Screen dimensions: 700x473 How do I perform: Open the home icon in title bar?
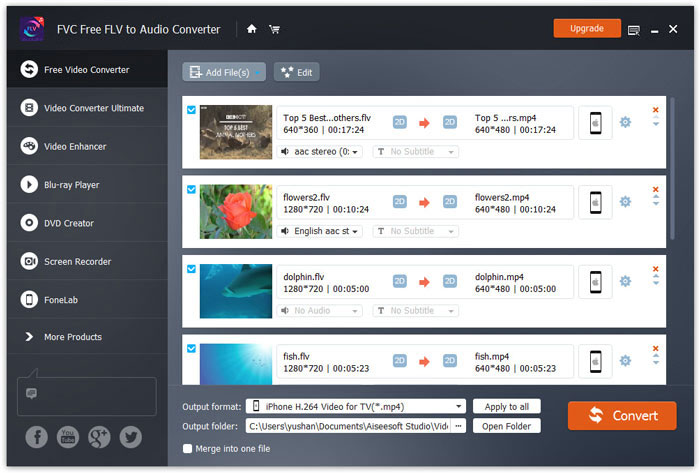[252, 29]
